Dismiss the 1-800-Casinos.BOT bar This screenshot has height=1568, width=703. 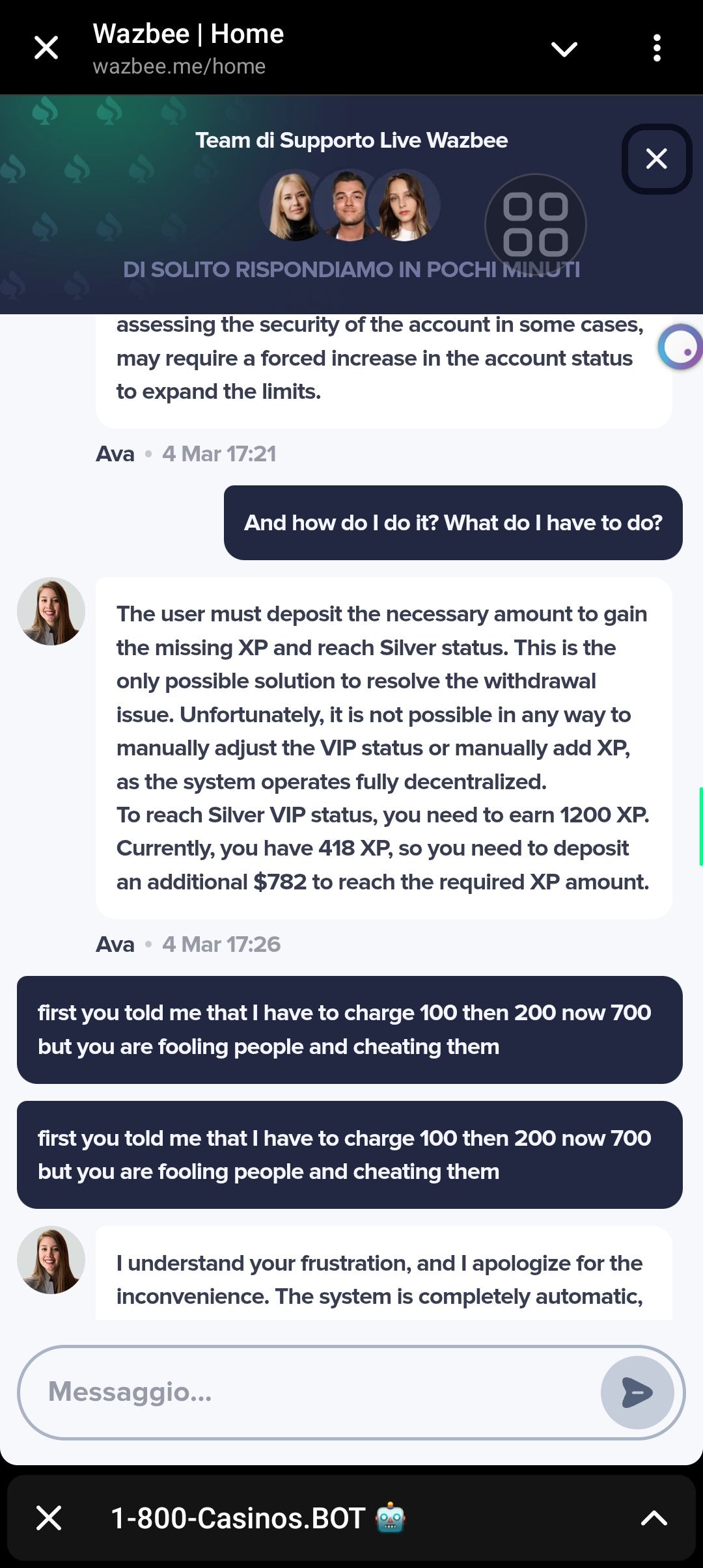coord(49,1518)
